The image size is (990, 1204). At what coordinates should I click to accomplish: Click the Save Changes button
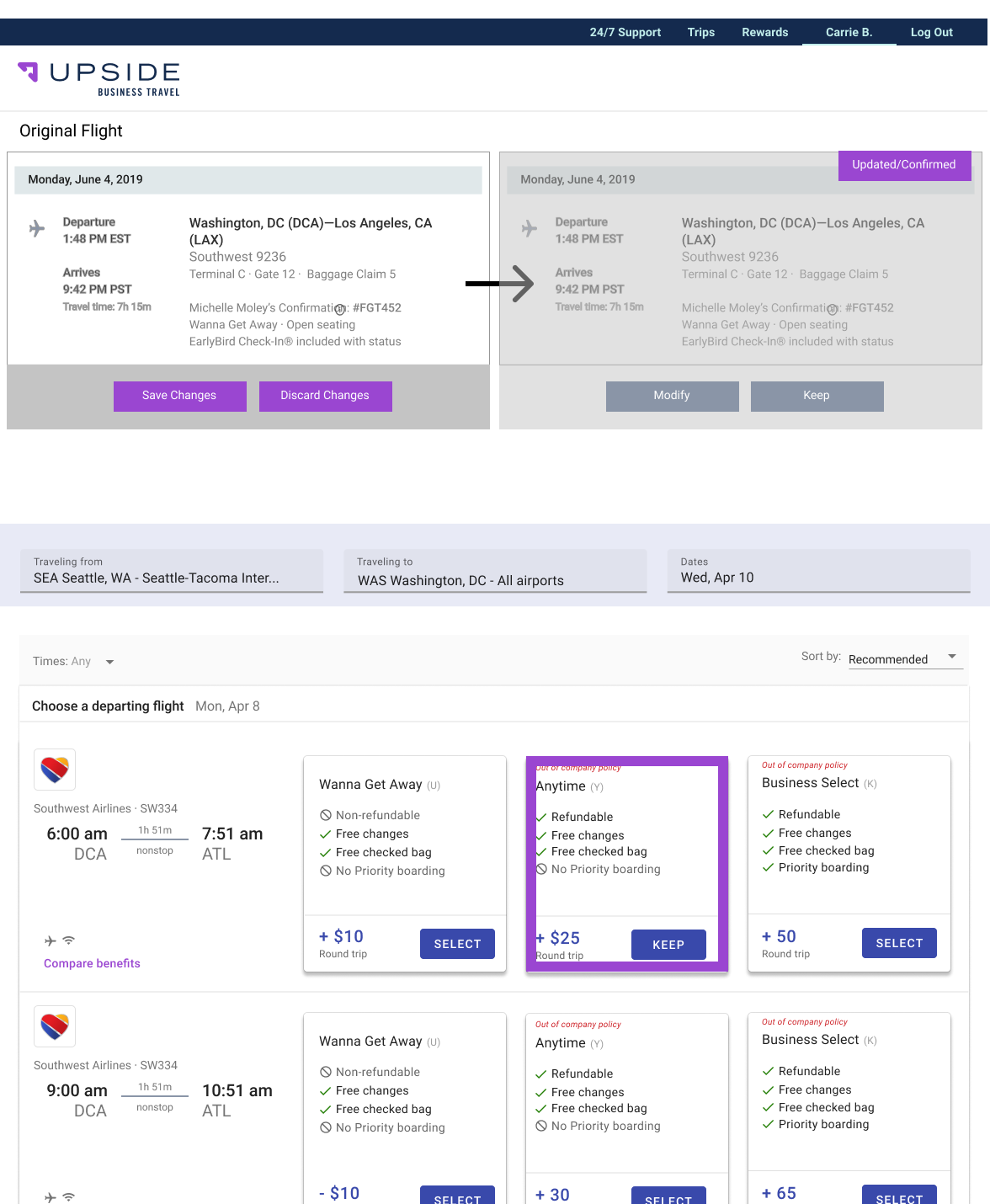click(179, 396)
